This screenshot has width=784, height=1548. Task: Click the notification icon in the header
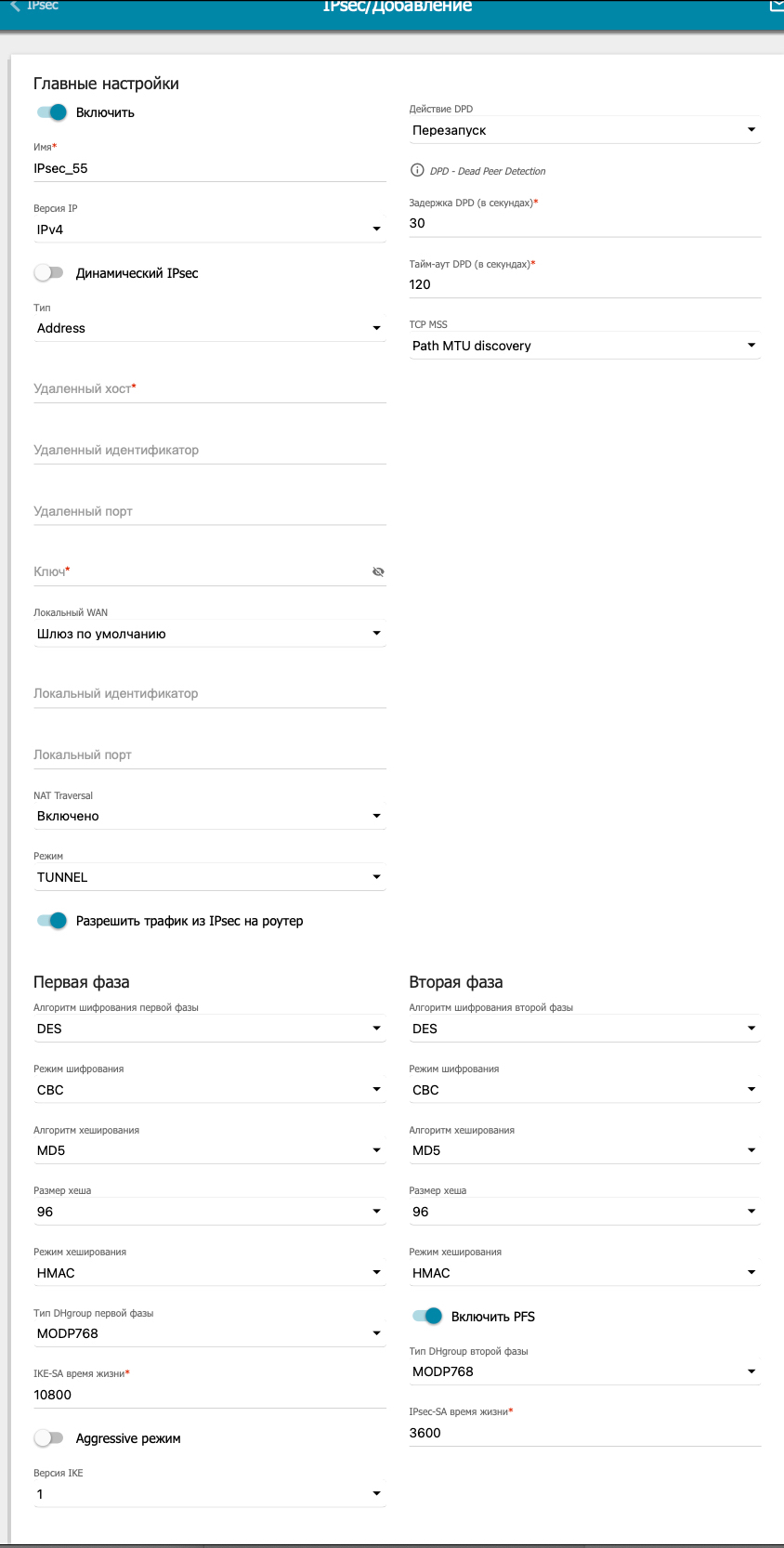pos(776,6)
